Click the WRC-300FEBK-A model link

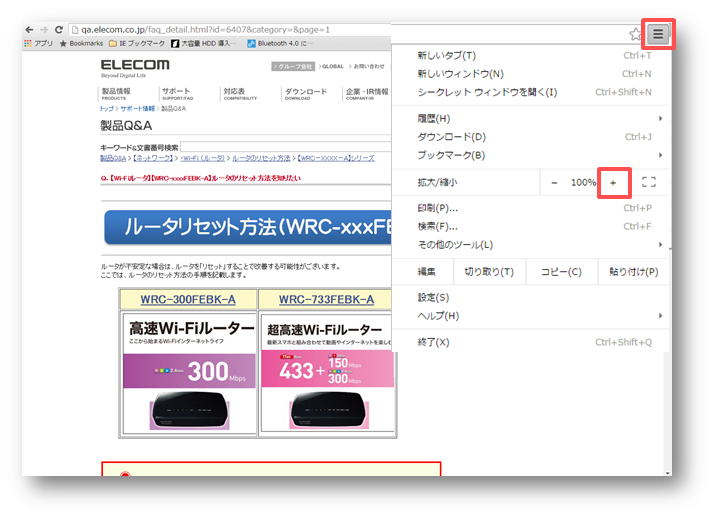pyautogui.click(x=188, y=300)
